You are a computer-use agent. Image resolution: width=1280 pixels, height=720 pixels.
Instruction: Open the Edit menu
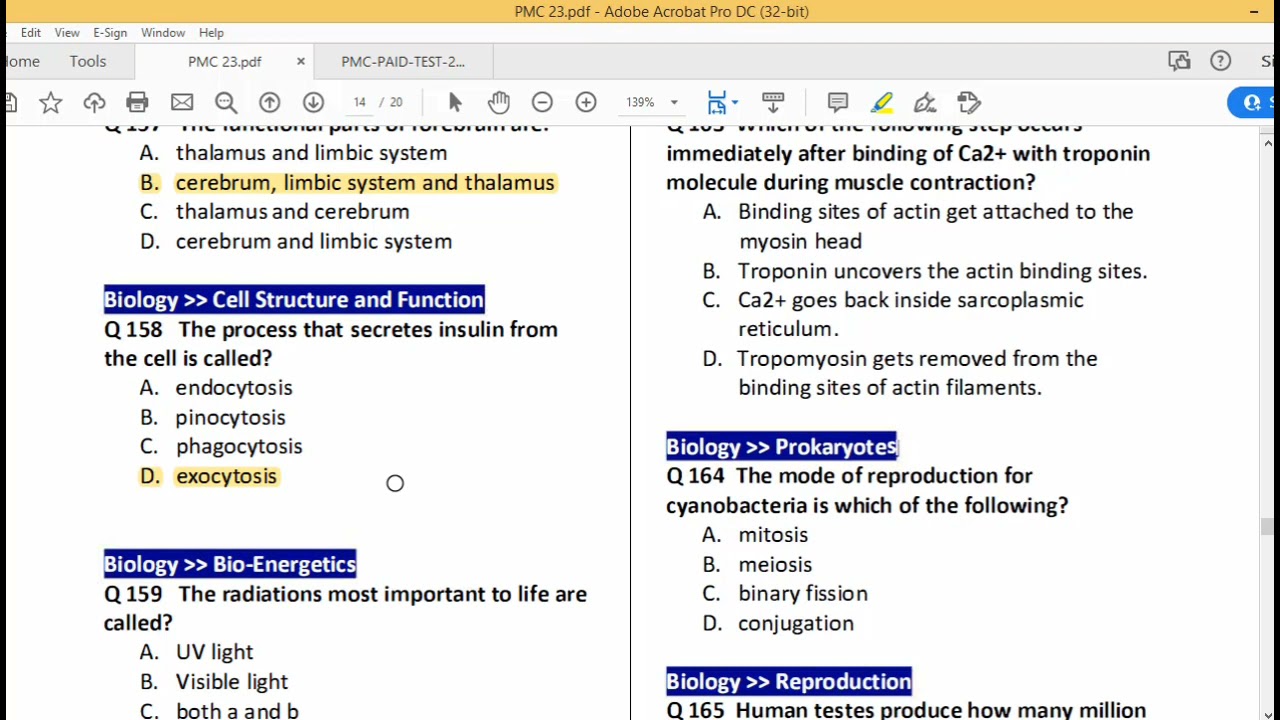31,32
